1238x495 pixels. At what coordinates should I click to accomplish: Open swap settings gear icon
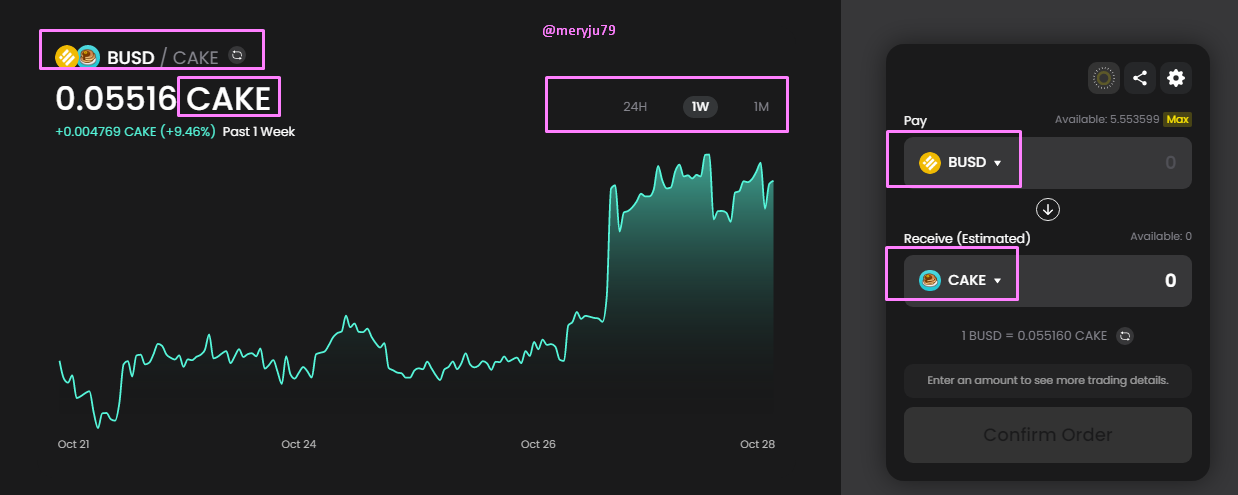1176,78
